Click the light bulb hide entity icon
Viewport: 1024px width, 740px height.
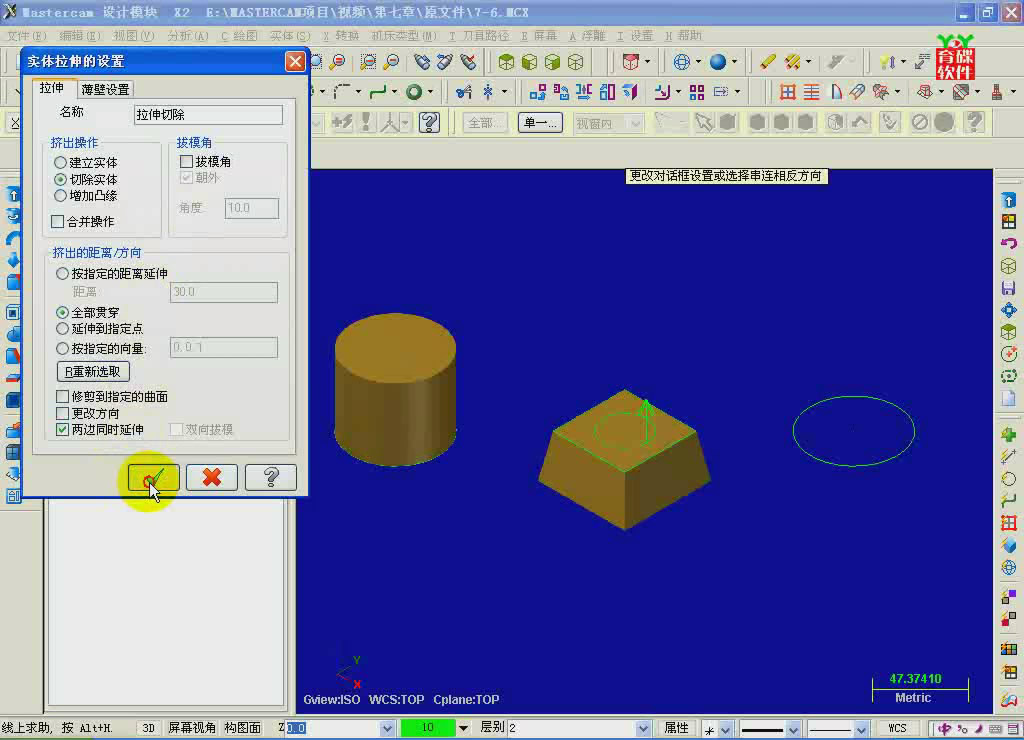pos(886,62)
